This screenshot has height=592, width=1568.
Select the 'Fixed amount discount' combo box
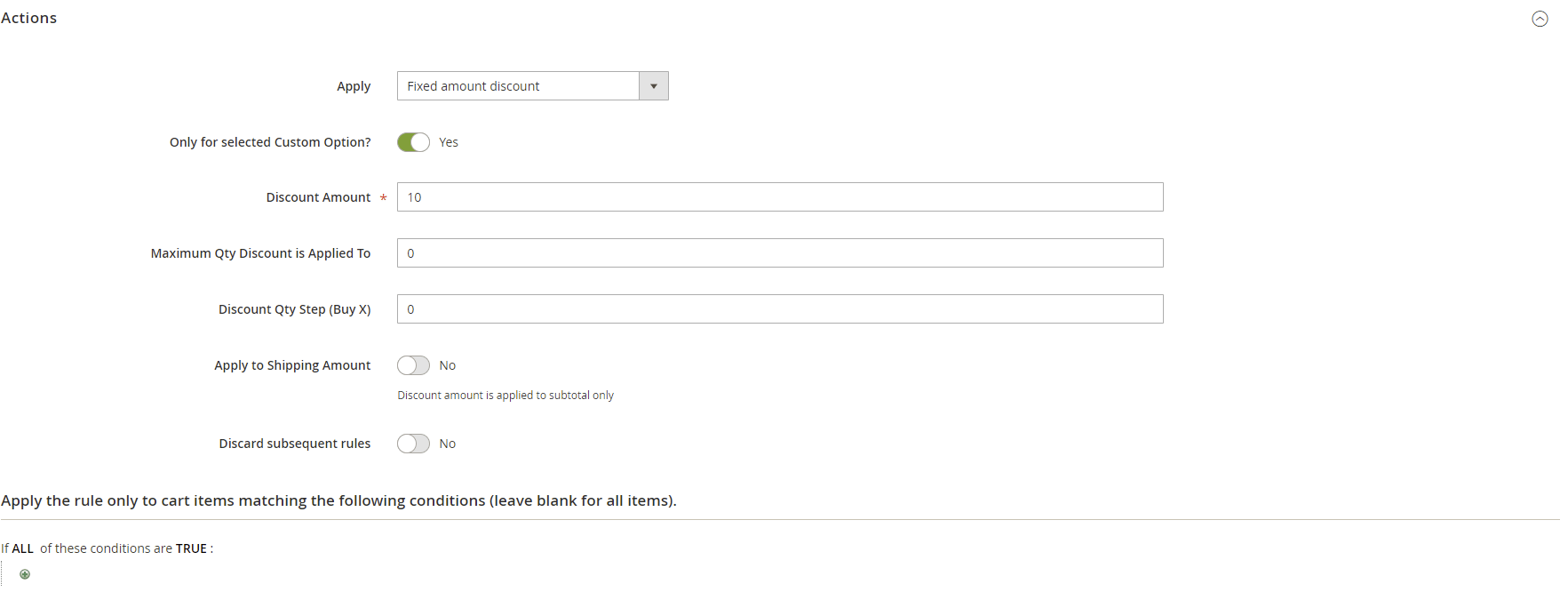coord(518,86)
